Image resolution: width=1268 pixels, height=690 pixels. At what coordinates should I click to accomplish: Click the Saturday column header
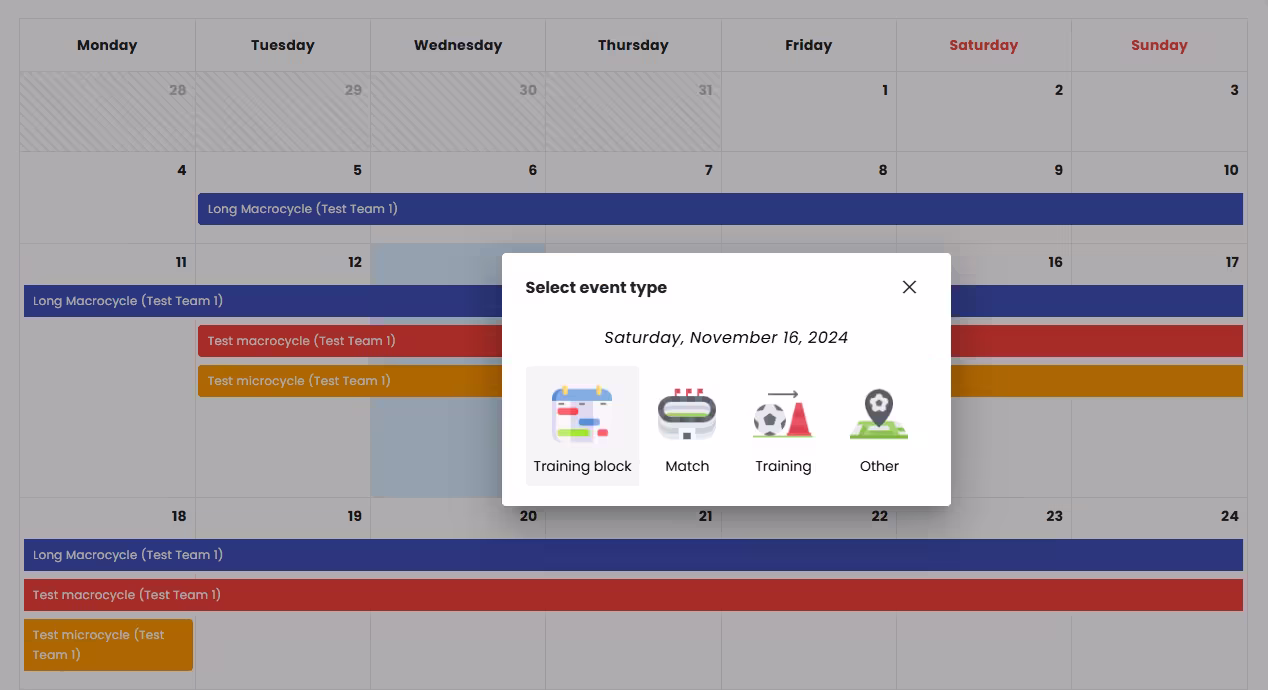pyautogui.click(x=983, y=45)
